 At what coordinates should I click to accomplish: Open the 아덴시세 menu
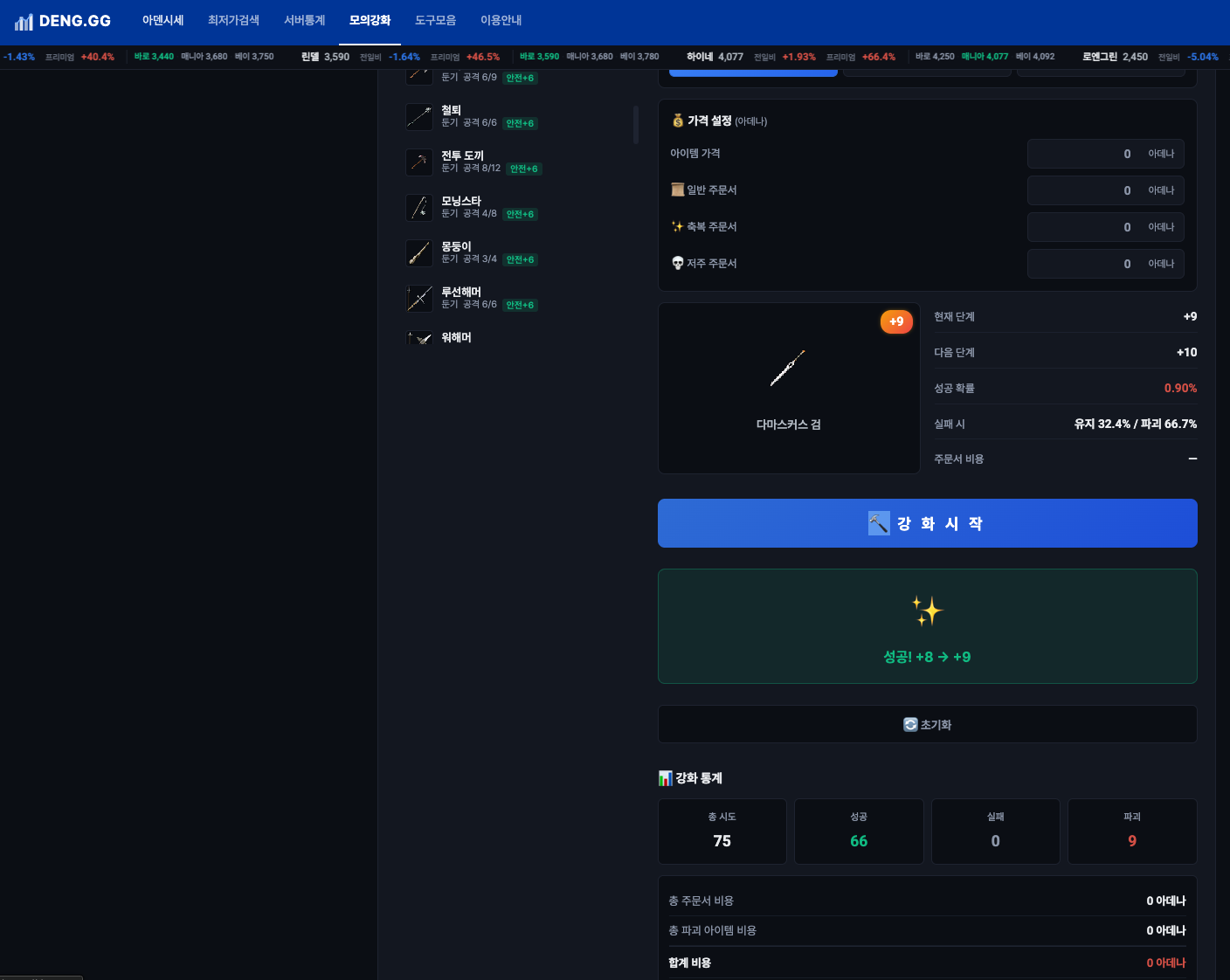(x=162, y=20)
